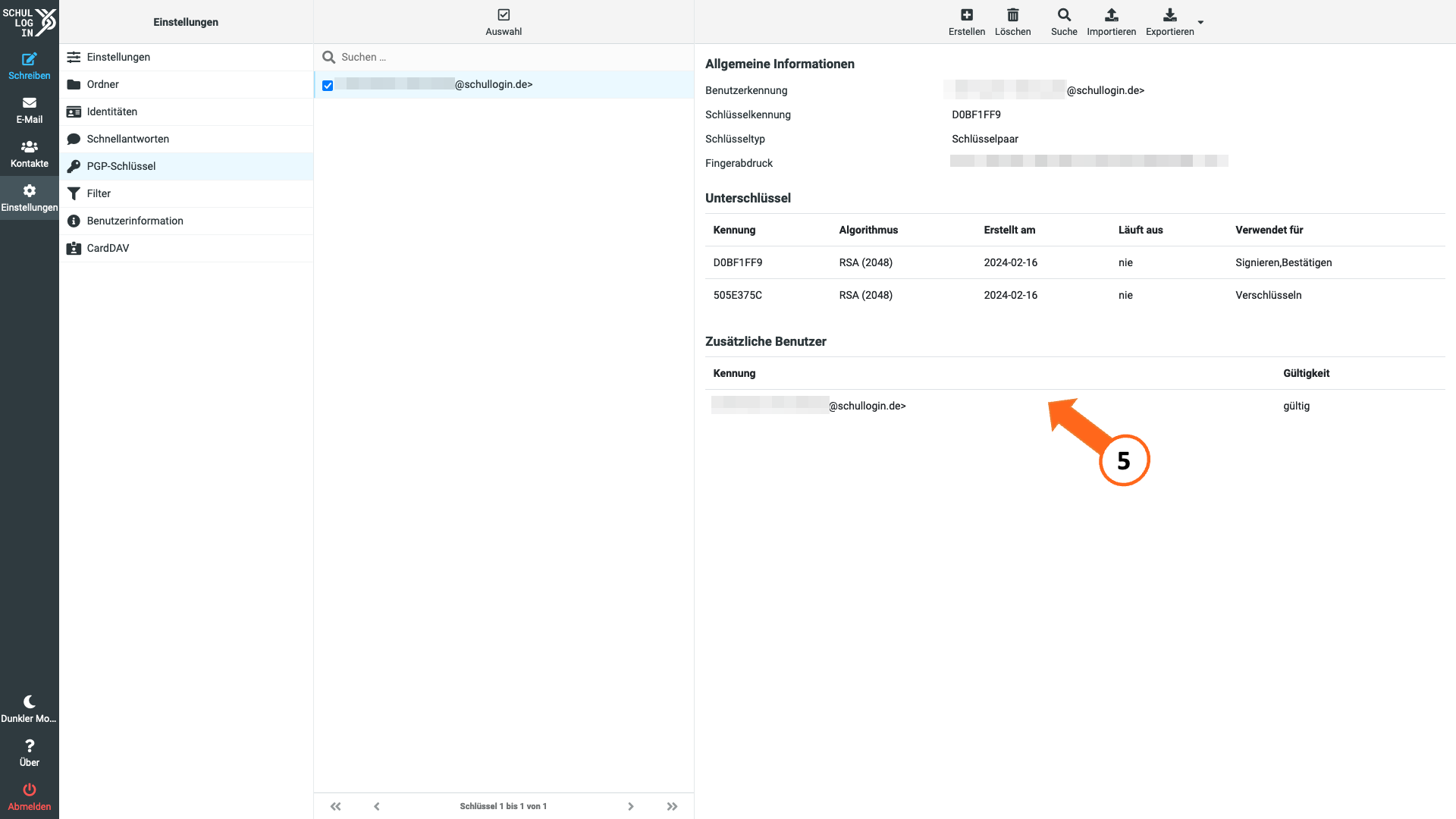Open Ordner settings section
Image resolution: width=1456 pixels, height=819 pixels.
pyautogui.click(x=187, y=84)
